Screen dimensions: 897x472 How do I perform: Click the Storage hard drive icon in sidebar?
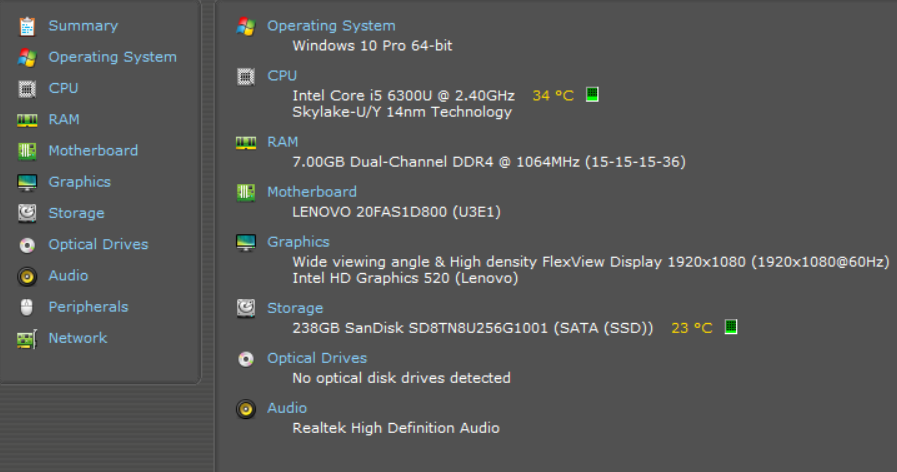click(27, 213)
